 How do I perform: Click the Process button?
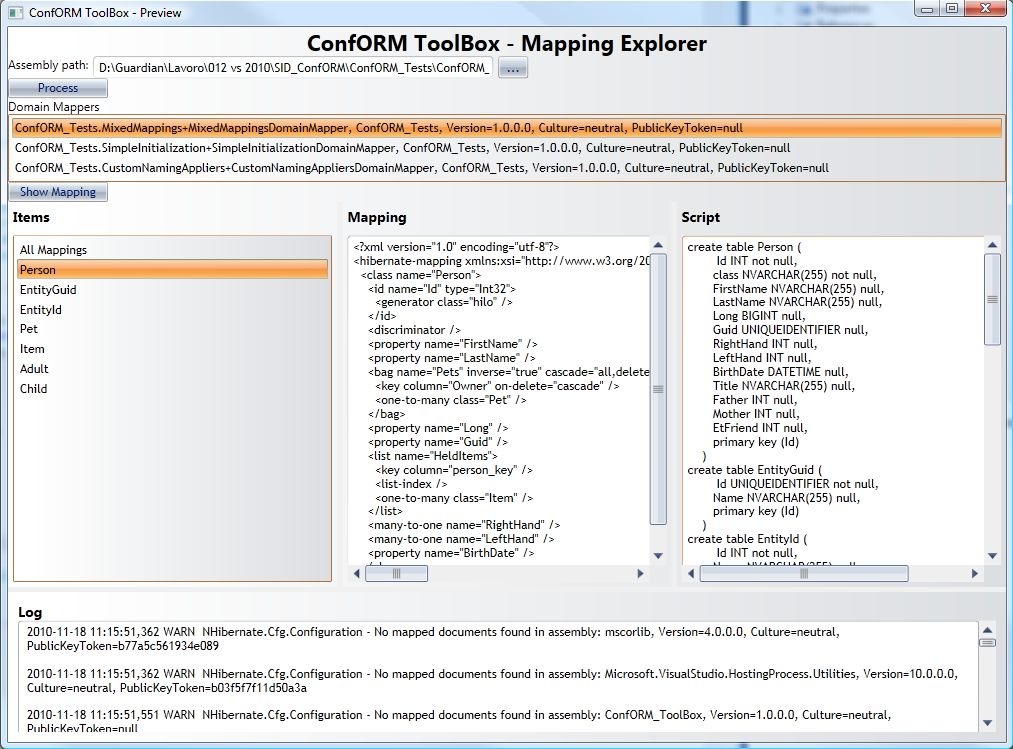(x=57, y=88)
